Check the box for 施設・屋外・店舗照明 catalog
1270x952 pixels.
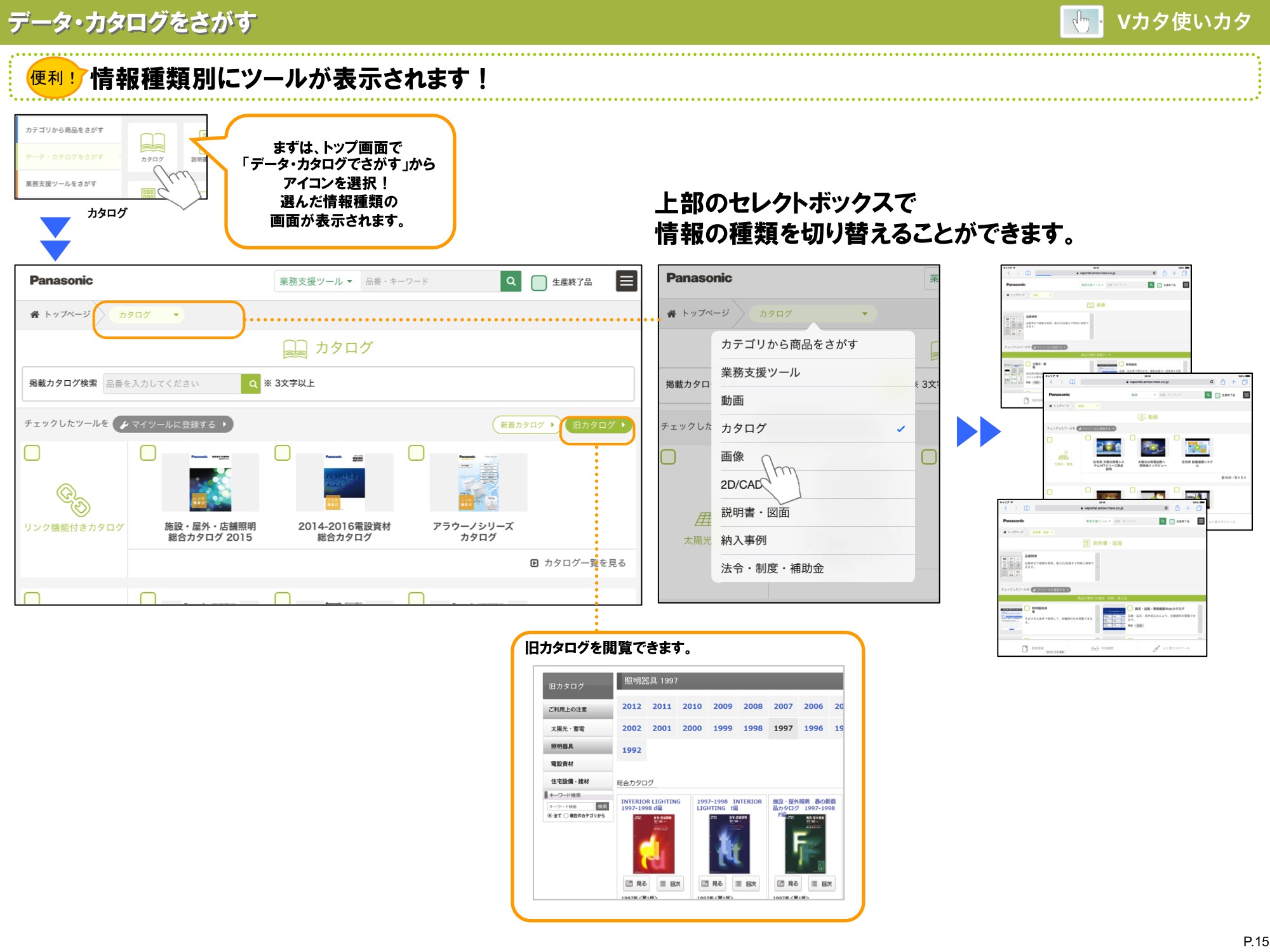[x=148, y=453]
